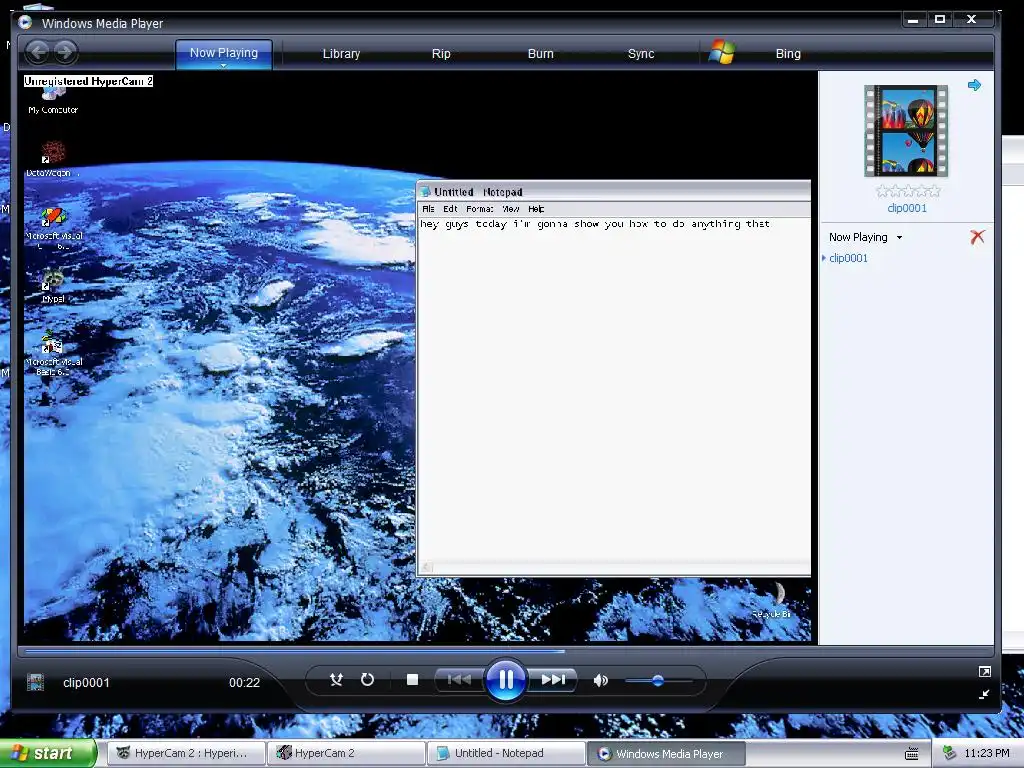The height and width of the screenshot is (768, 1024).
Task: Switch to full screen view
Action: pyautogui.click(x=984, y=671)
